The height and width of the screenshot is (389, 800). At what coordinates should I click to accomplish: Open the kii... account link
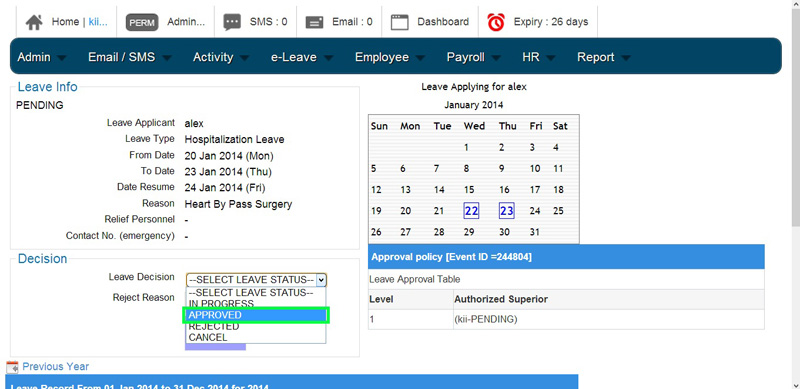98,22
